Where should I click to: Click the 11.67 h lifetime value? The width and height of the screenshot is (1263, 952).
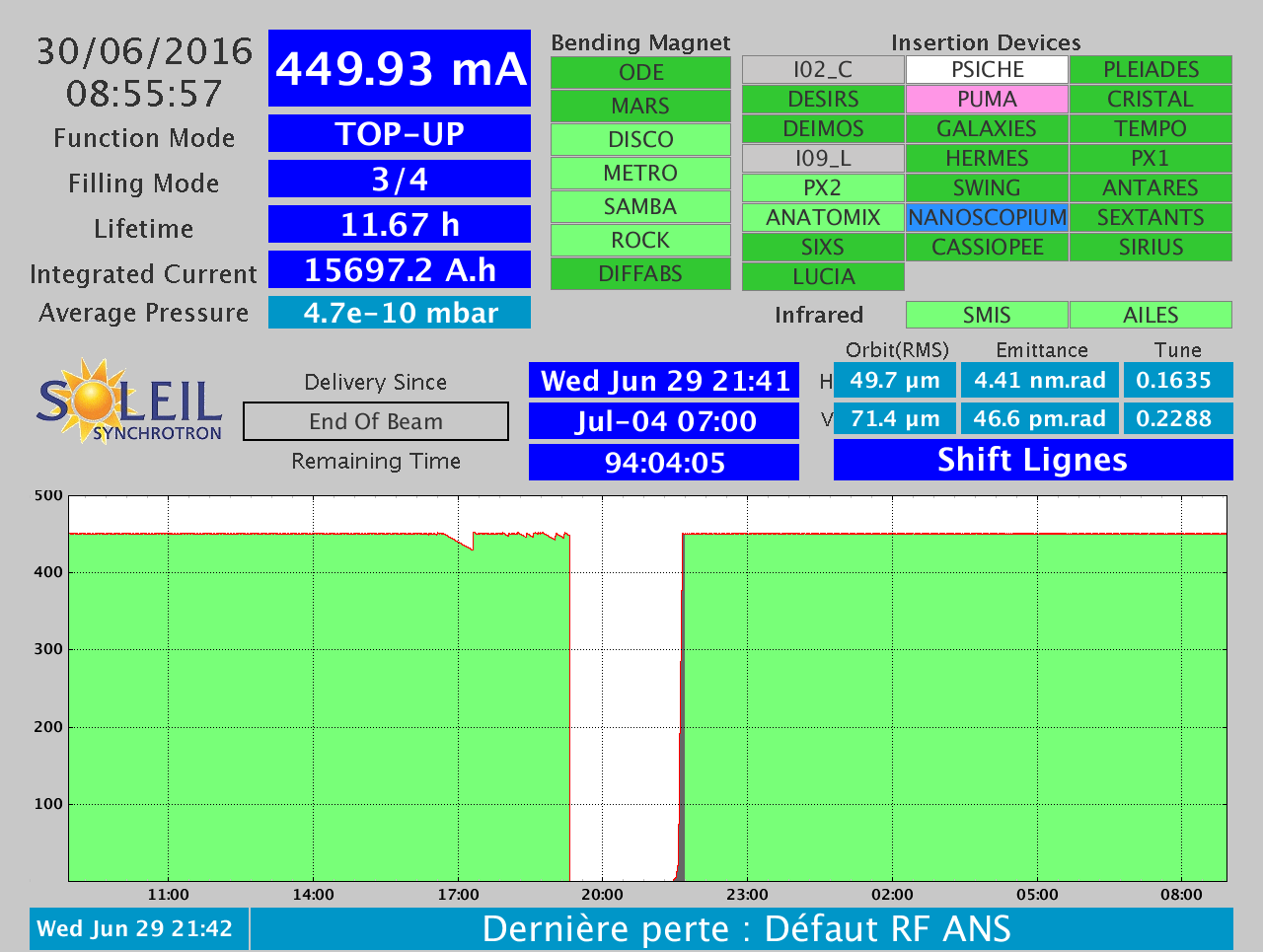pos(400,224)
